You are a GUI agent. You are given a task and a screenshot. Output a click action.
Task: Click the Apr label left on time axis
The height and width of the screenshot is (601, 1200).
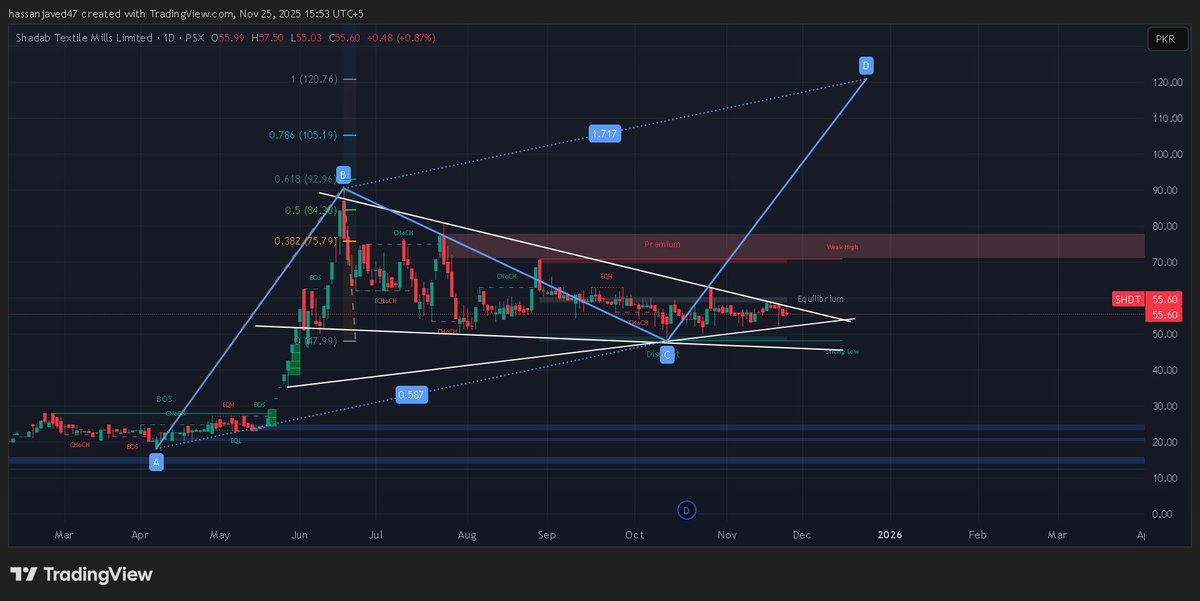point(140,535)
